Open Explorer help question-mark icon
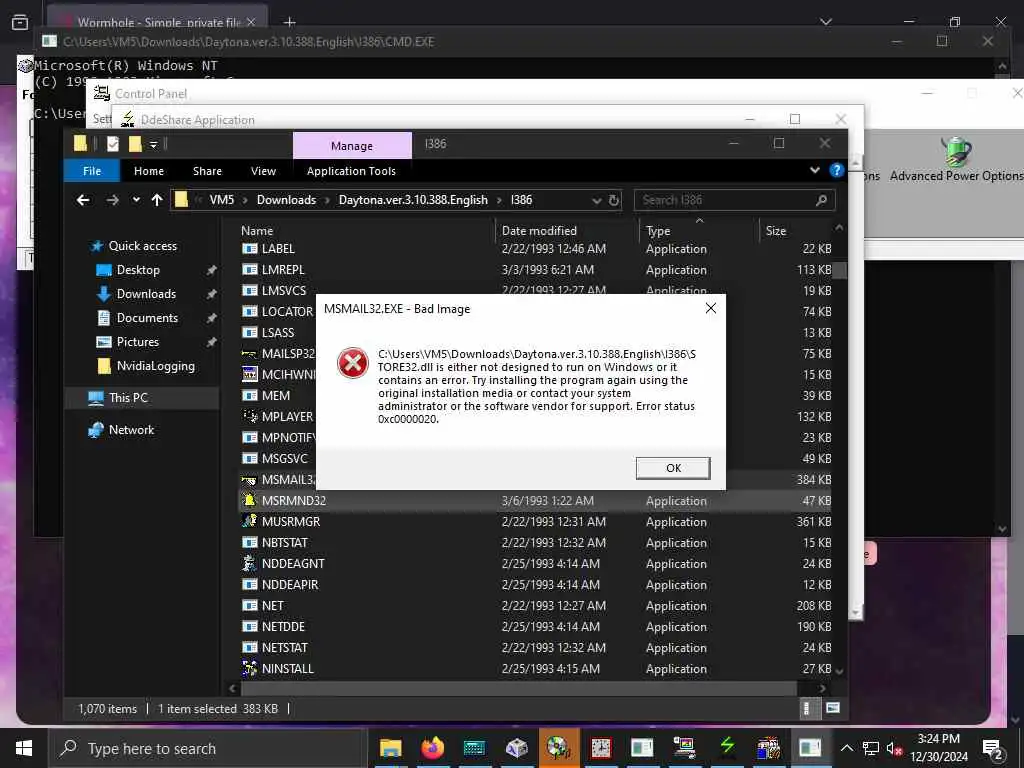This screenshot has width=1024, height=768. click(x=836, y=170)
